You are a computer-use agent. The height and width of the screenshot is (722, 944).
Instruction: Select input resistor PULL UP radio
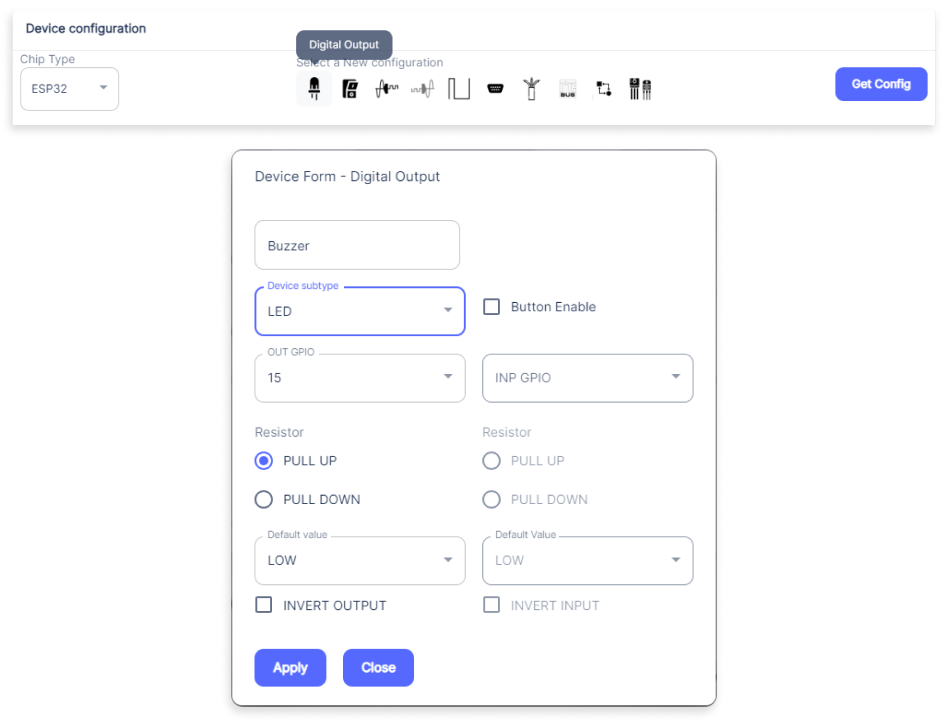point(491,461)
